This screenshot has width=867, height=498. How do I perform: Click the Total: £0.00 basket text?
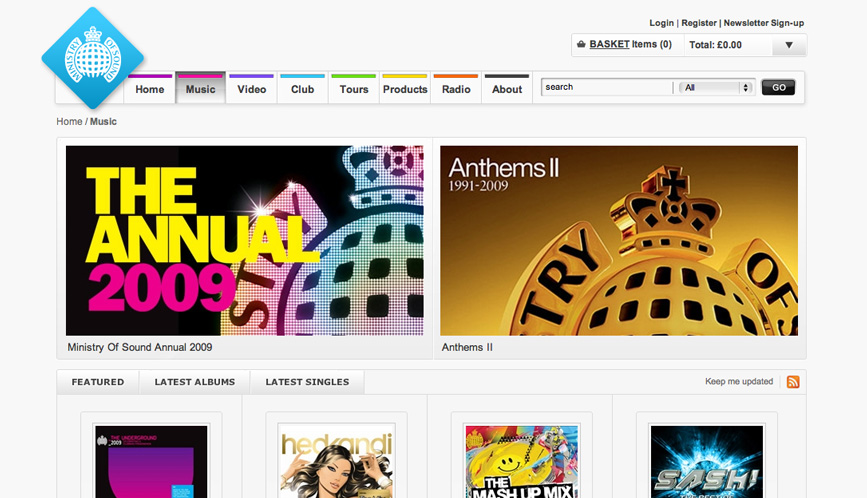point(715,45)
